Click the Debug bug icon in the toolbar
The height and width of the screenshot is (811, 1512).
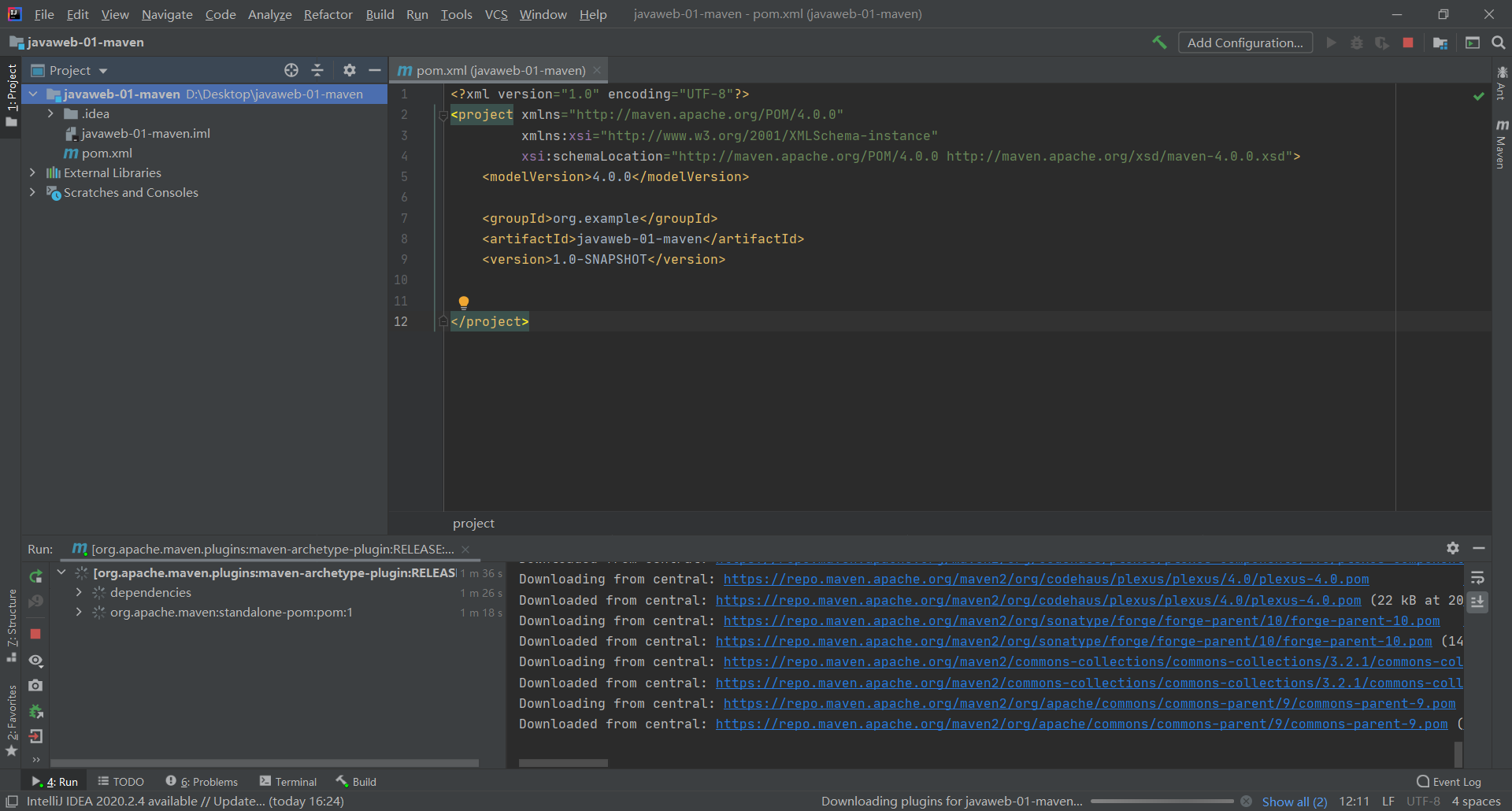pyautogui.click(x=1356, y=43)
